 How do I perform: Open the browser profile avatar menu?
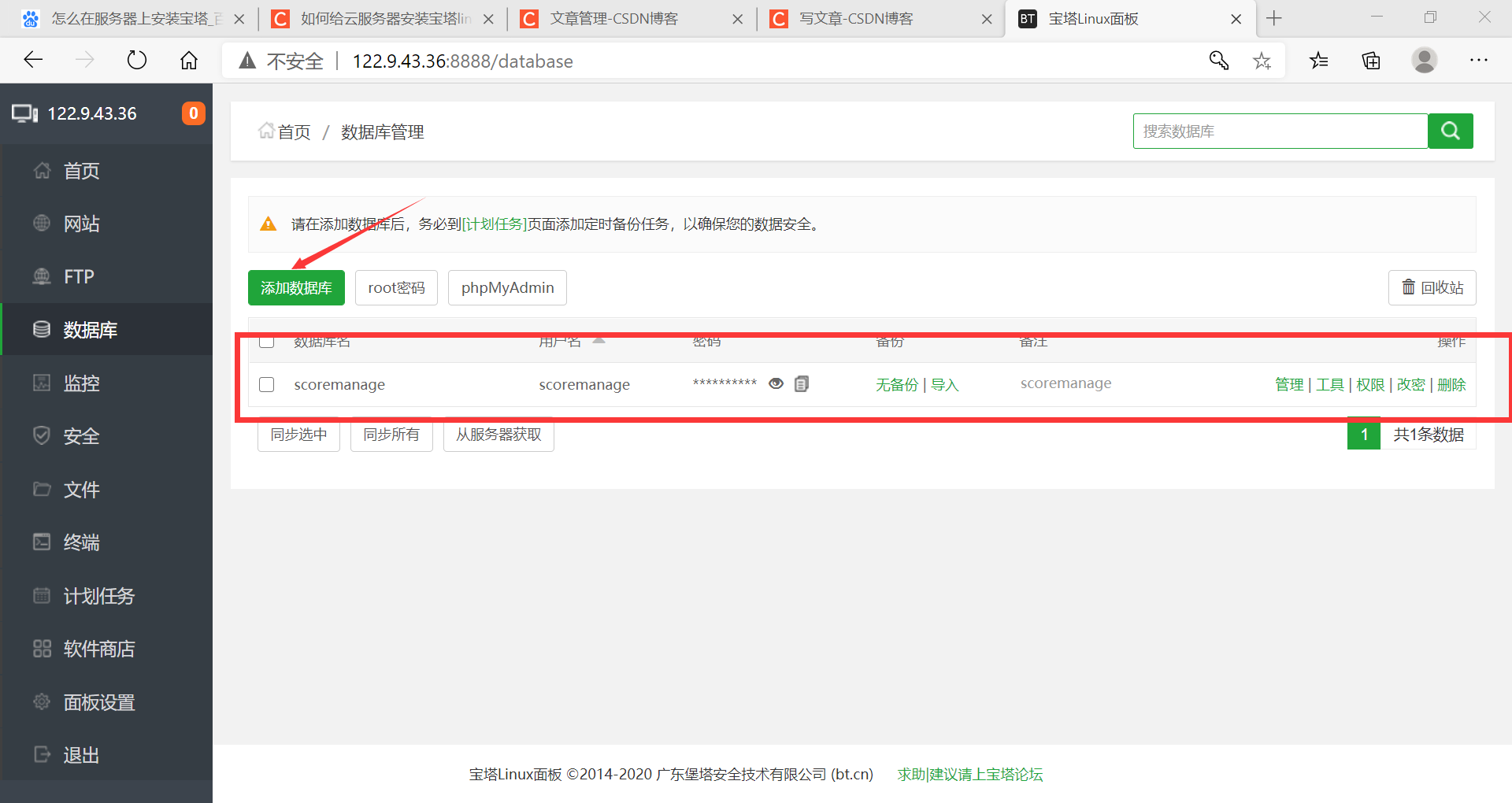tap(1425, 60)
